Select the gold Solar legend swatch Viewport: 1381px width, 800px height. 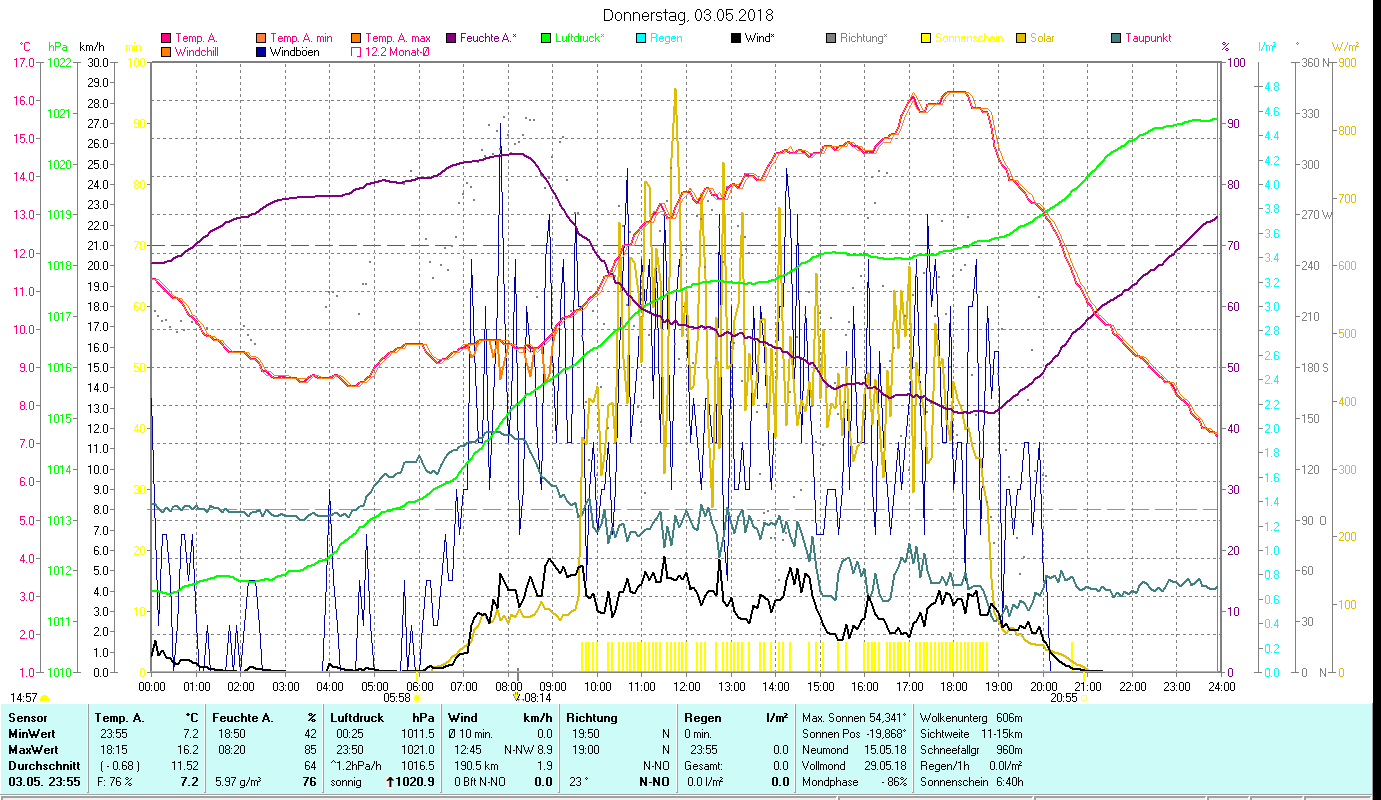[1021, 38]
